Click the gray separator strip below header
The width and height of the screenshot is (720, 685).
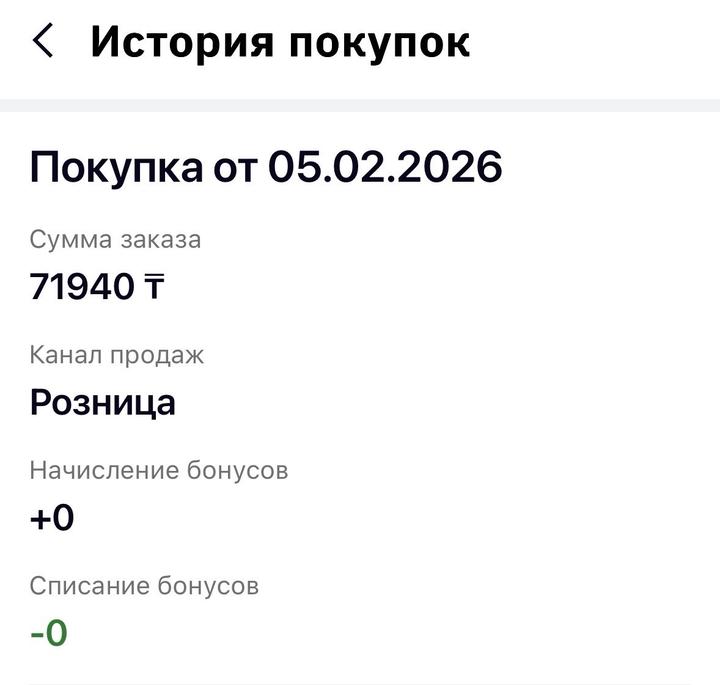(360, 105)
